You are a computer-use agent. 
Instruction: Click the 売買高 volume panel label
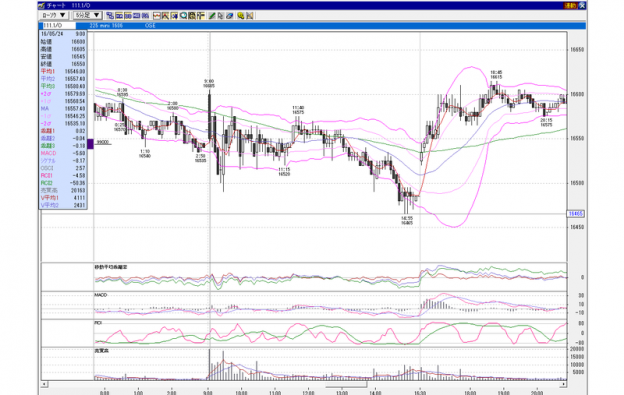pos(101,350)
